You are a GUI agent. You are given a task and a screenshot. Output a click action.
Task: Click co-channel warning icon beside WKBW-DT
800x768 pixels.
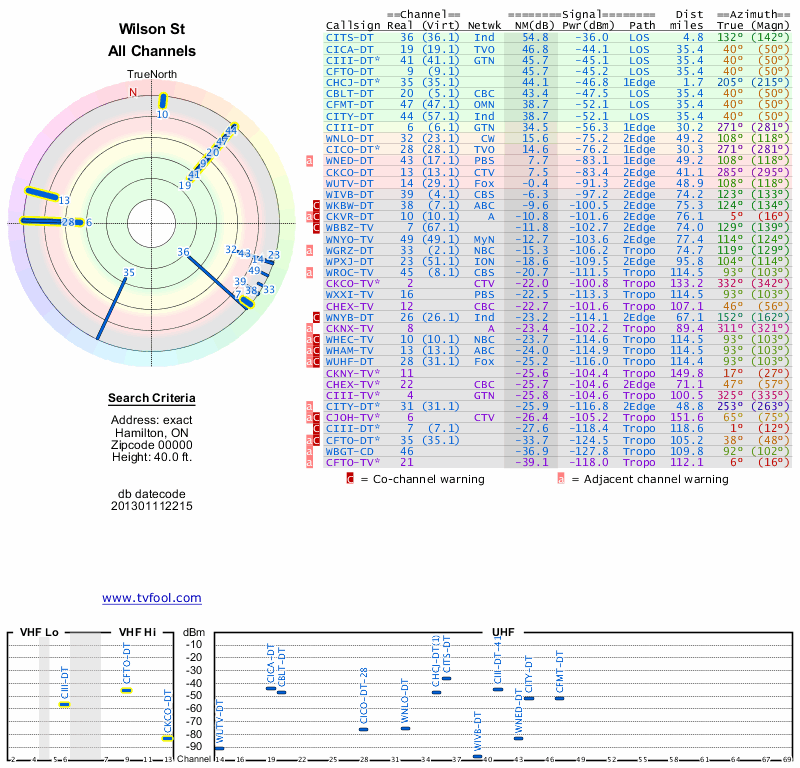click(x=316, y=205)
